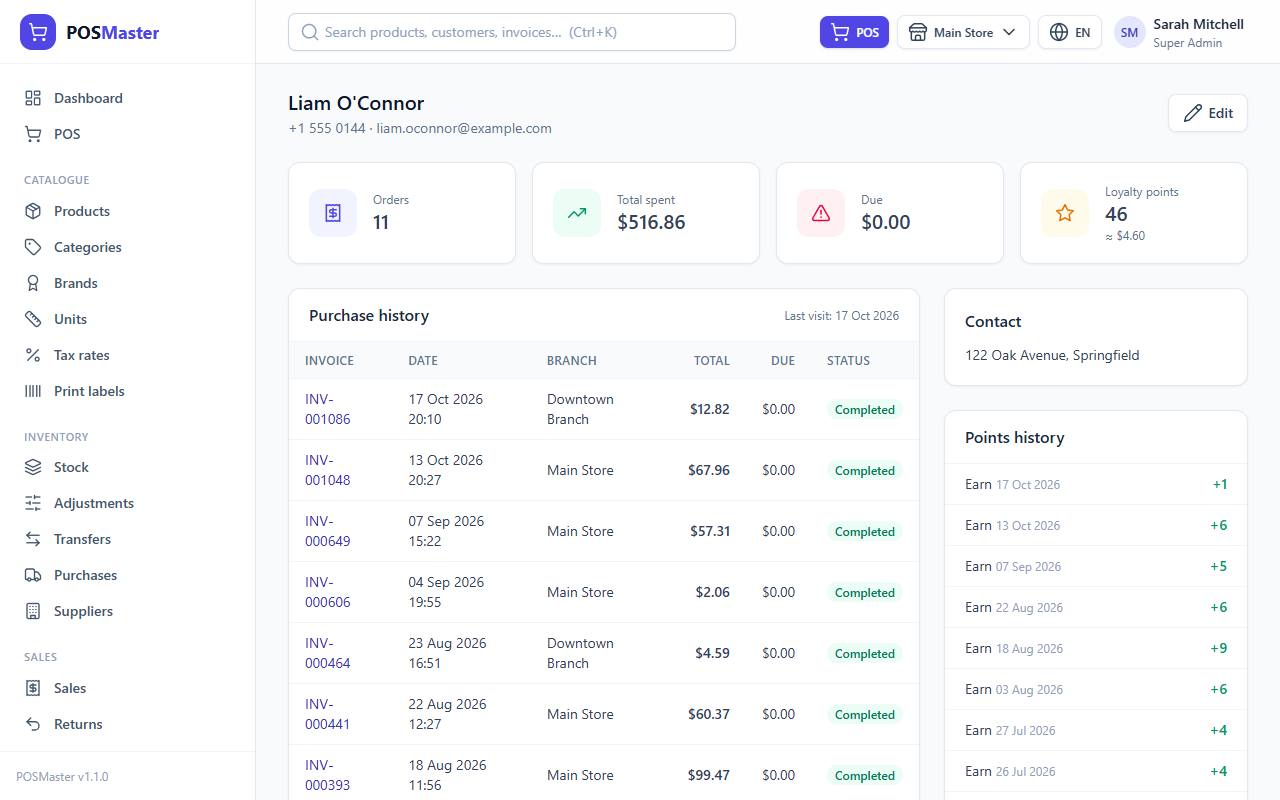Click the Categories tag icon
The image size is (1280, 800).
pyautogui.click(x=33, y=247)
